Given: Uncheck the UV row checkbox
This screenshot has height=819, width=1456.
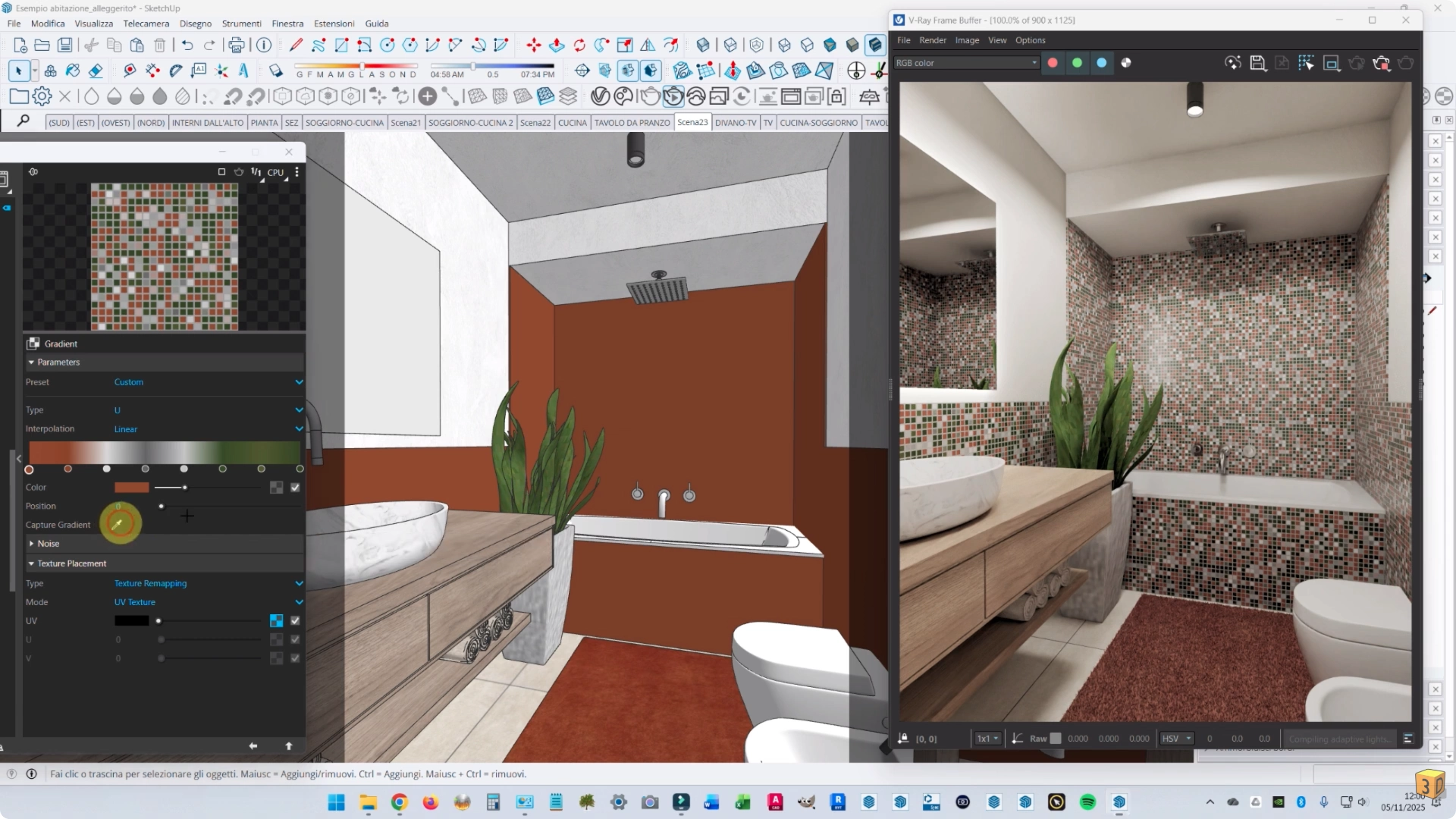Looking at the screenshot, I should tap(295, 620).
